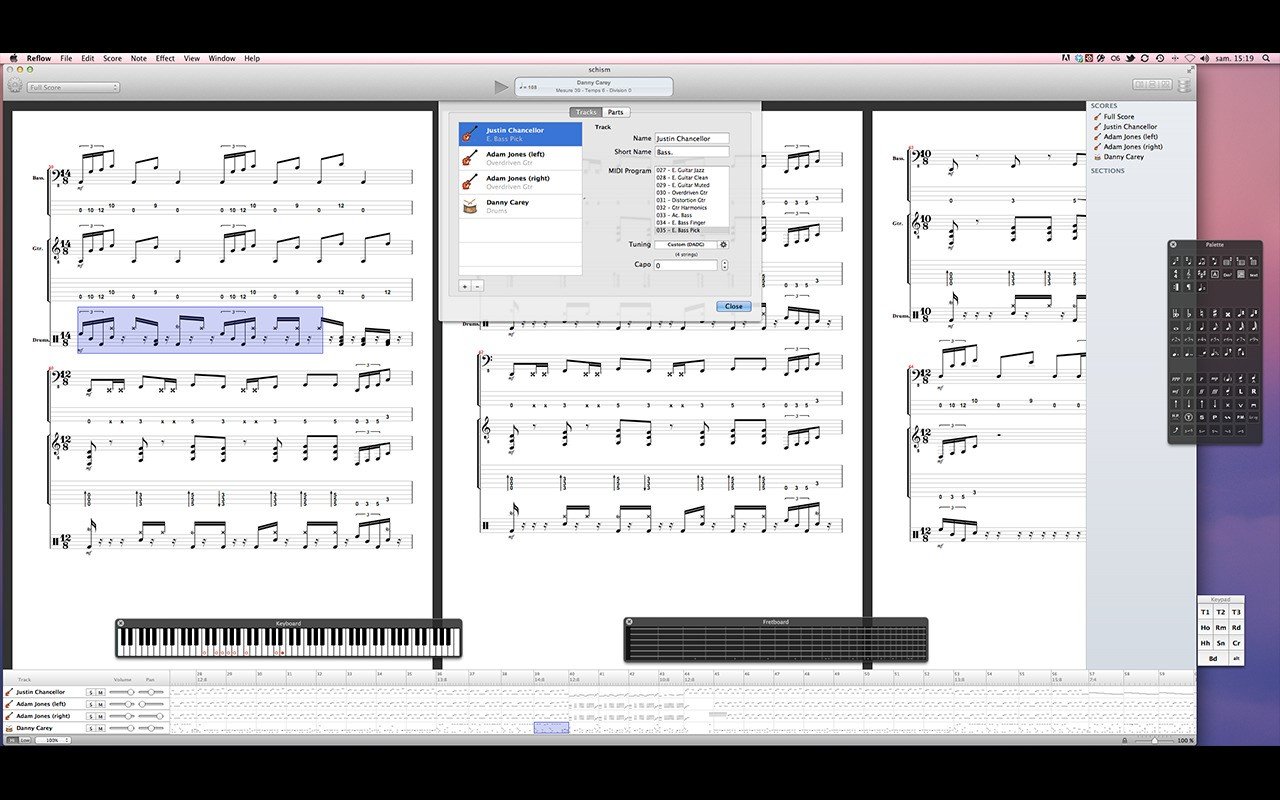Screen dimensions: 1280x800
Task: Open Adam Jones (left) score in sidebar
Action: coord(1130,137)
